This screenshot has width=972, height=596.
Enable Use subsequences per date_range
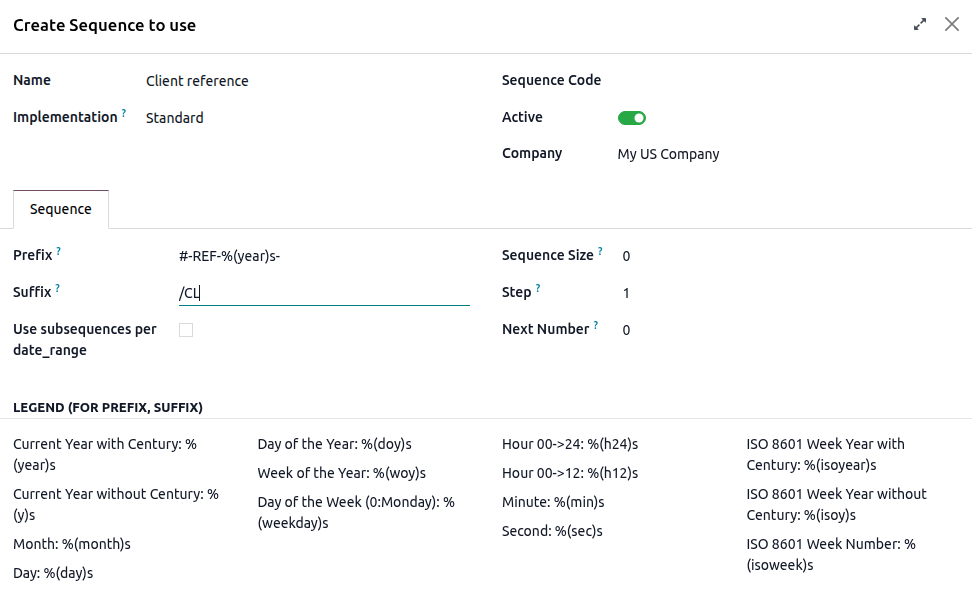[x=186, y=329]
